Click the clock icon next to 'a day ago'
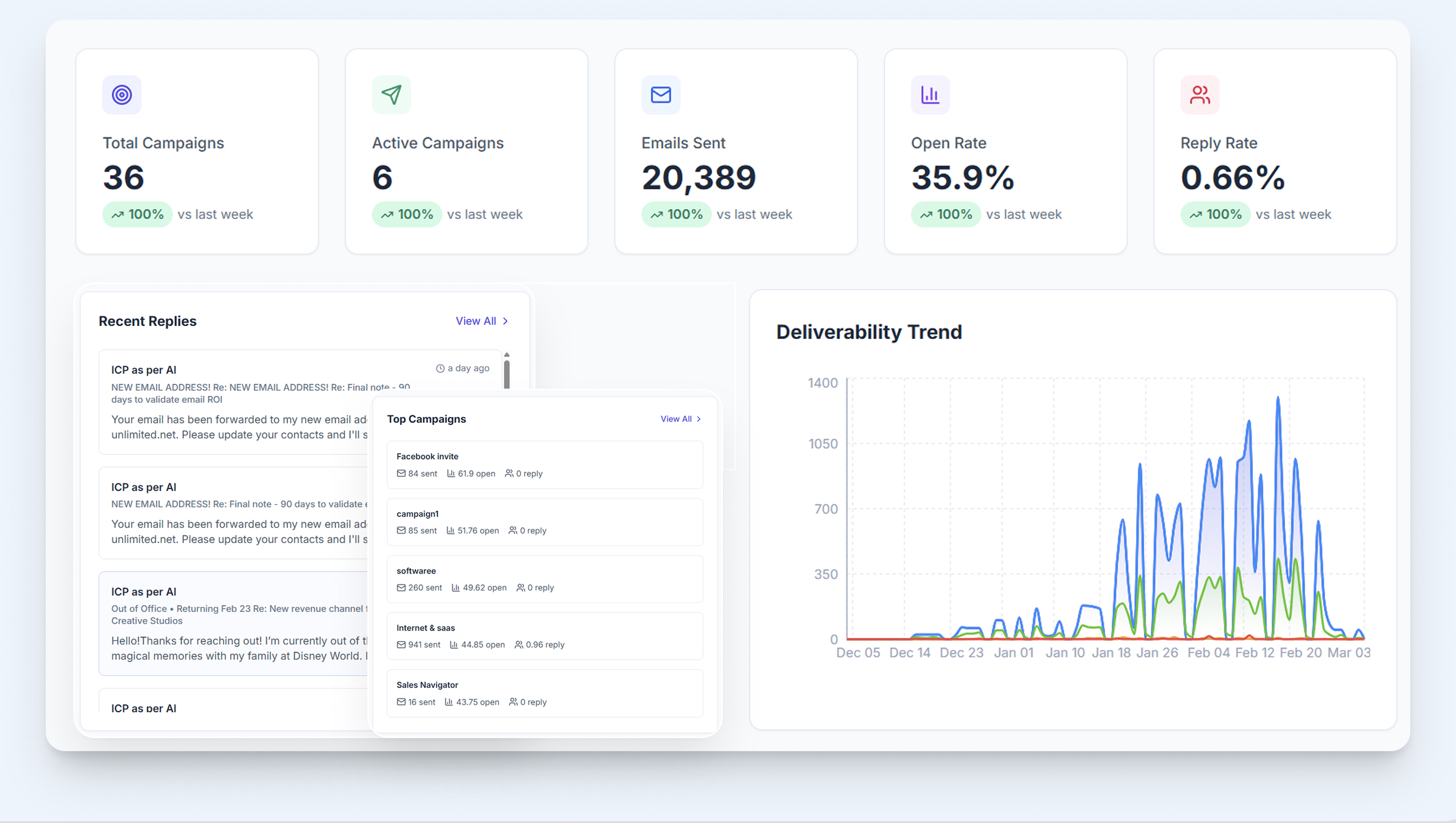 coord(440,367)
